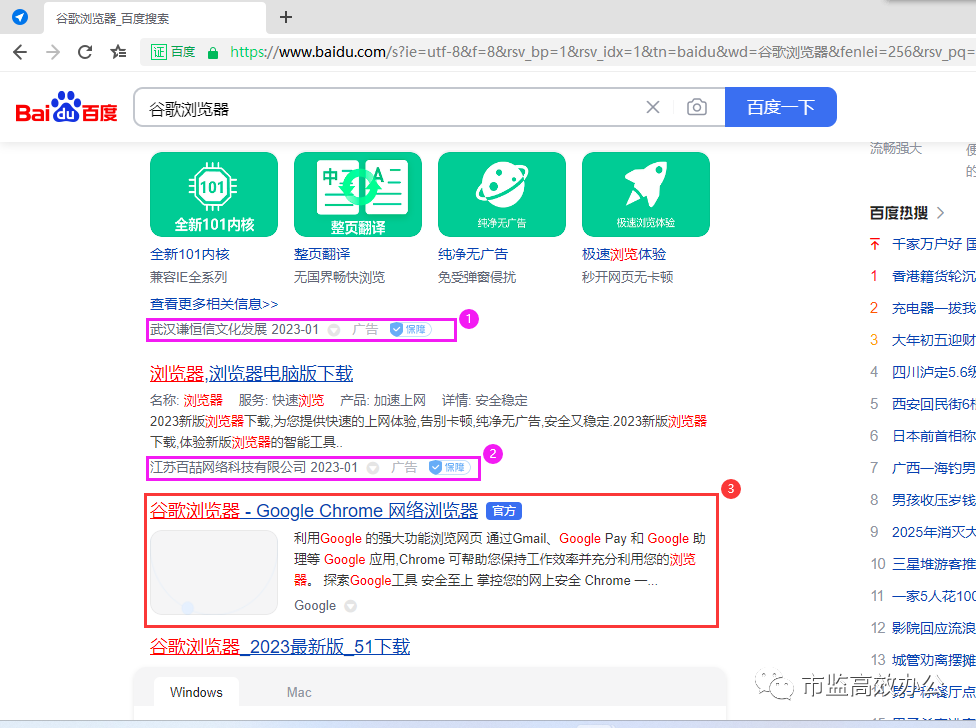The width and height of the screenshot is (976, 728).
Task: Click the bookmark star icon
Action: (118, 52)
